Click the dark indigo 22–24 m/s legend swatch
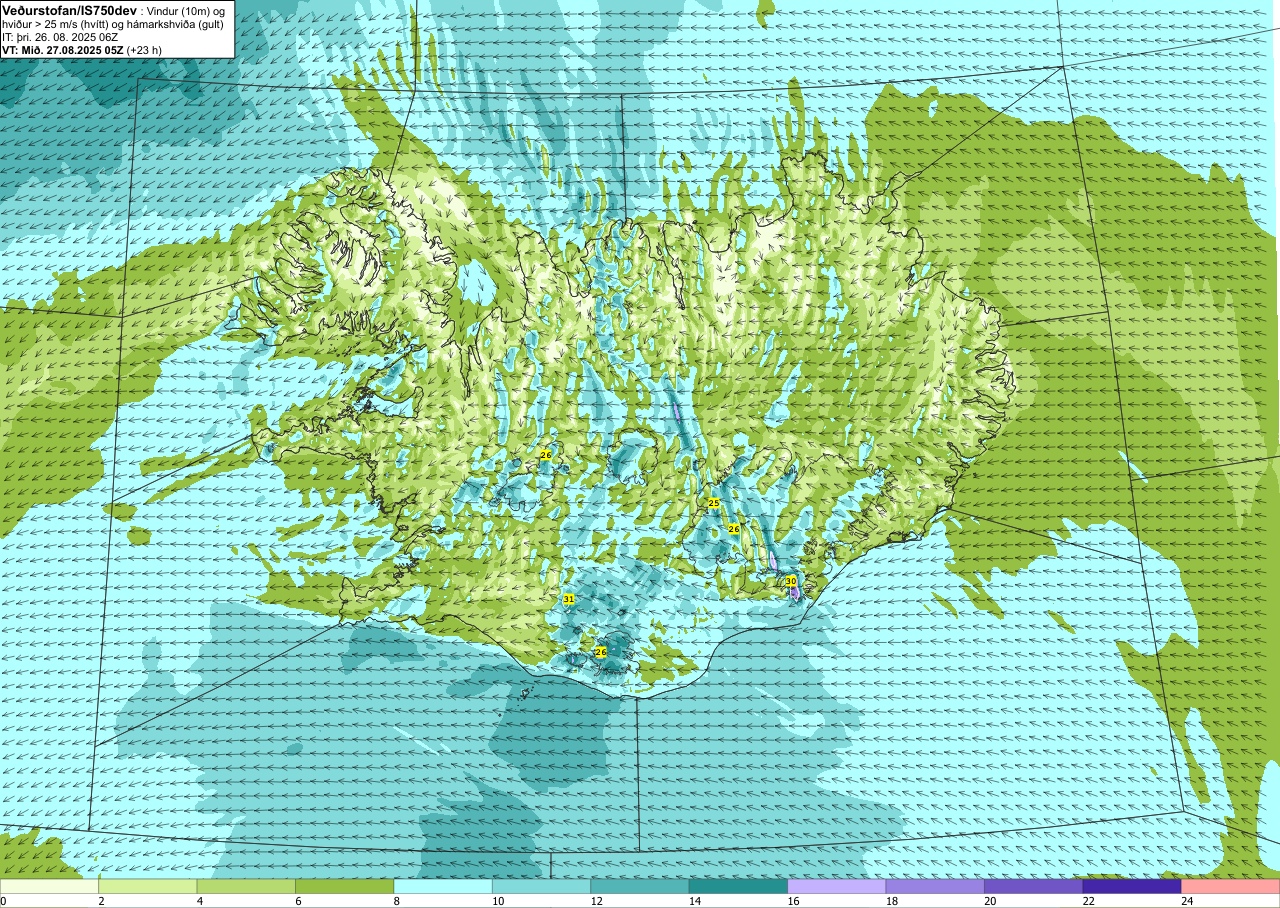1280x908 pixels. click(x=1132, y=886)
